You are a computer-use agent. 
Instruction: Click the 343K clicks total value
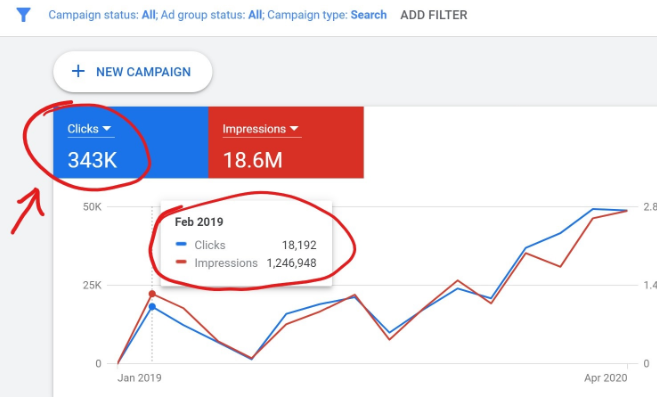92,160
